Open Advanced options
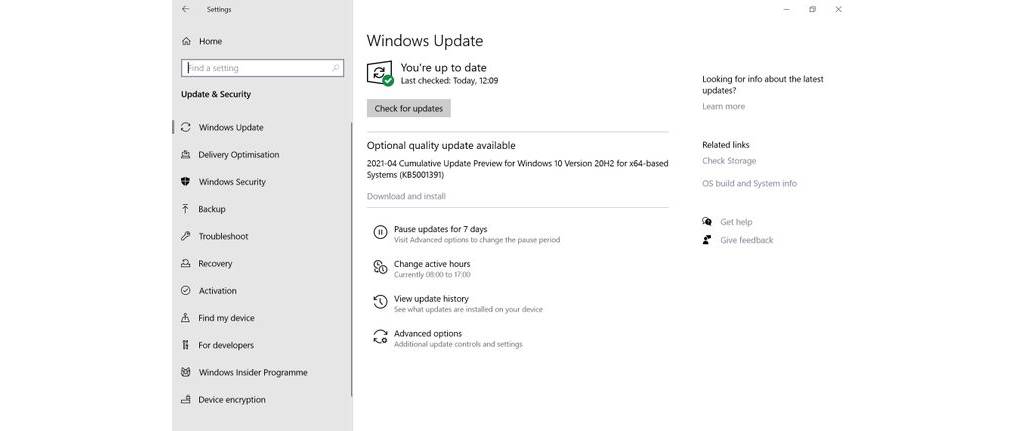The height and width of the screenshot is (431, 1024). point(428,334)
